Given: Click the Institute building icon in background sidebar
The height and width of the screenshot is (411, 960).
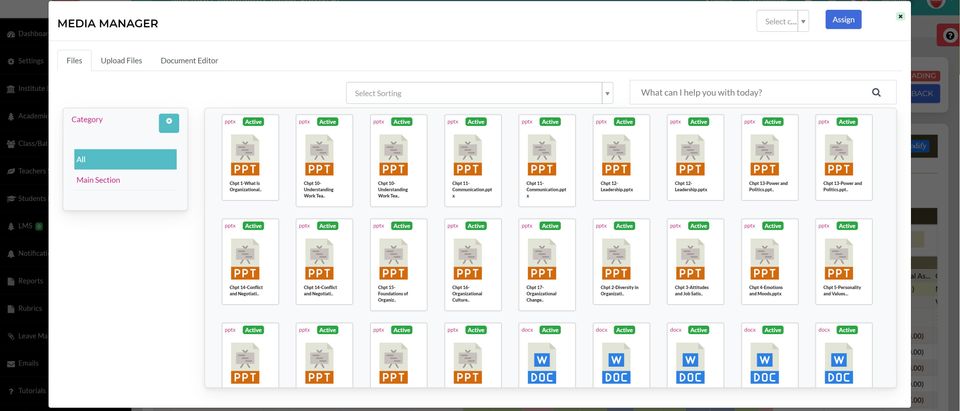Looking at the screenshot, I should (x=11, y=89).
